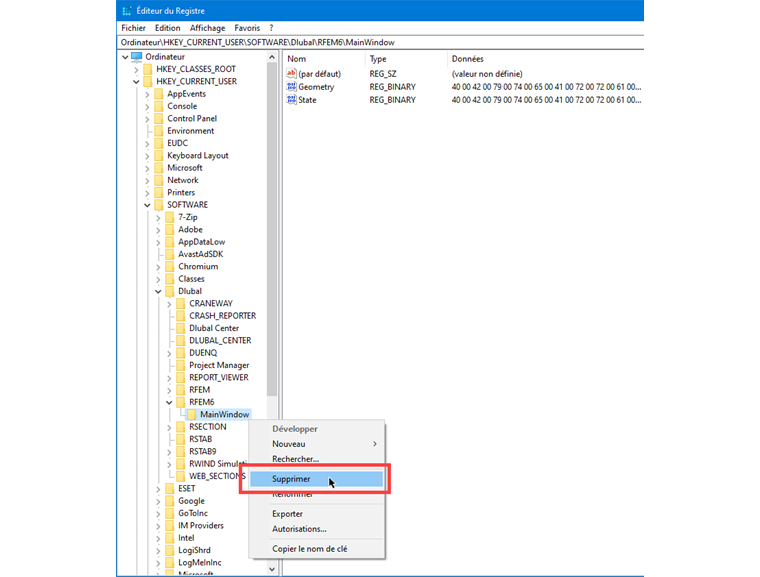
Task: Click the Network folder icon
Action: pyautogui.click(x=158, y=180)
